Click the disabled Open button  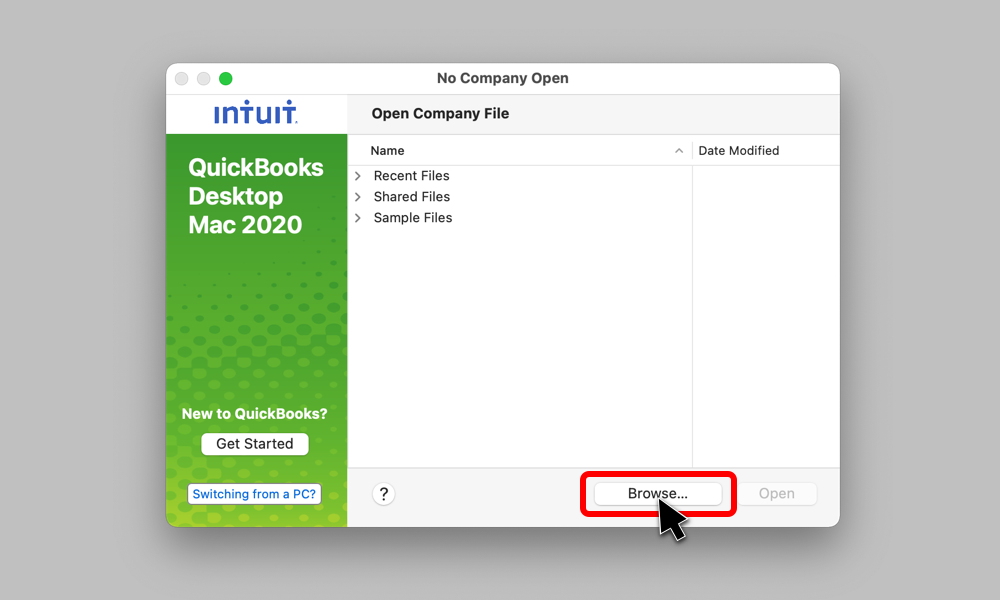click(776, 494)
